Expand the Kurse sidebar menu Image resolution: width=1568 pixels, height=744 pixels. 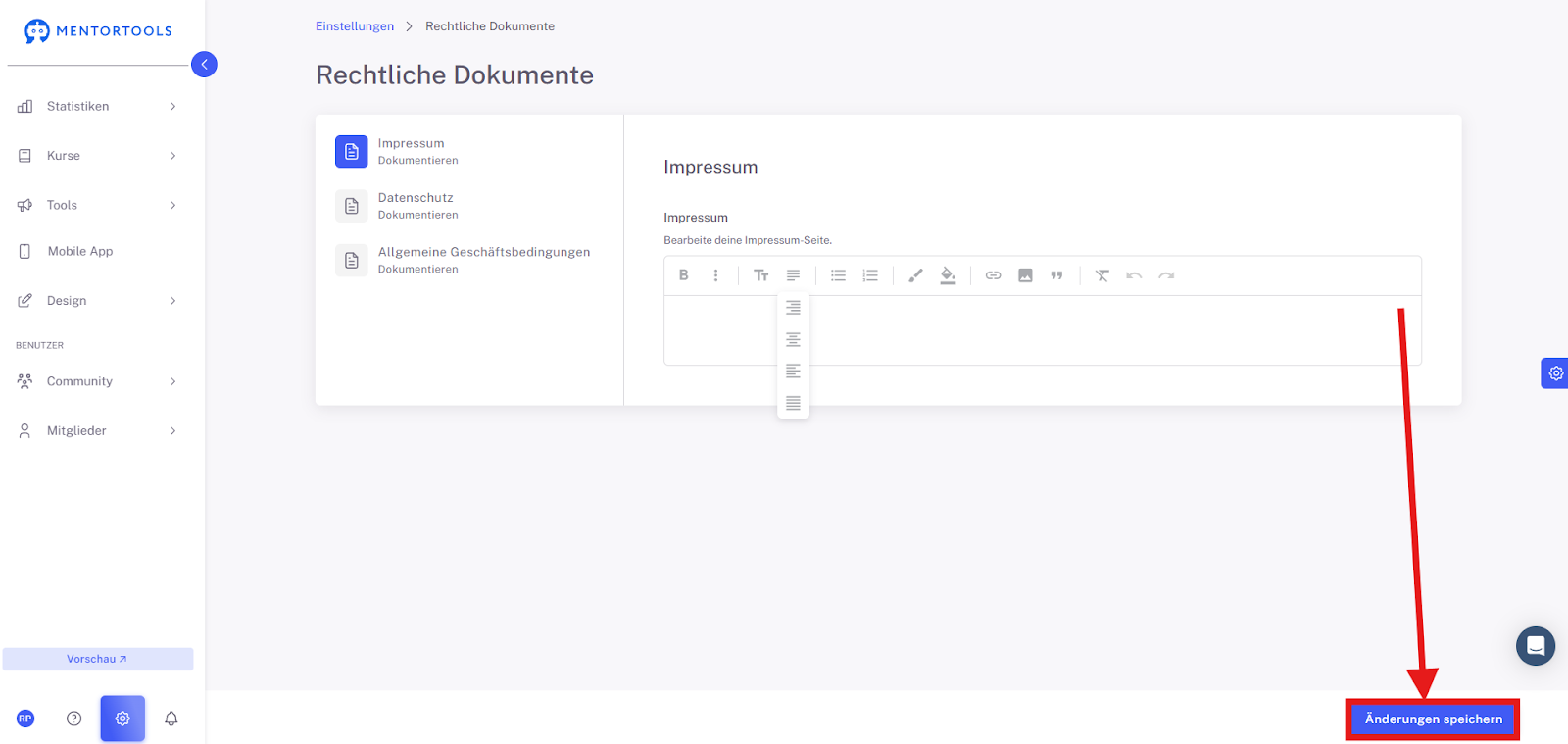click(x=96, y=156)
